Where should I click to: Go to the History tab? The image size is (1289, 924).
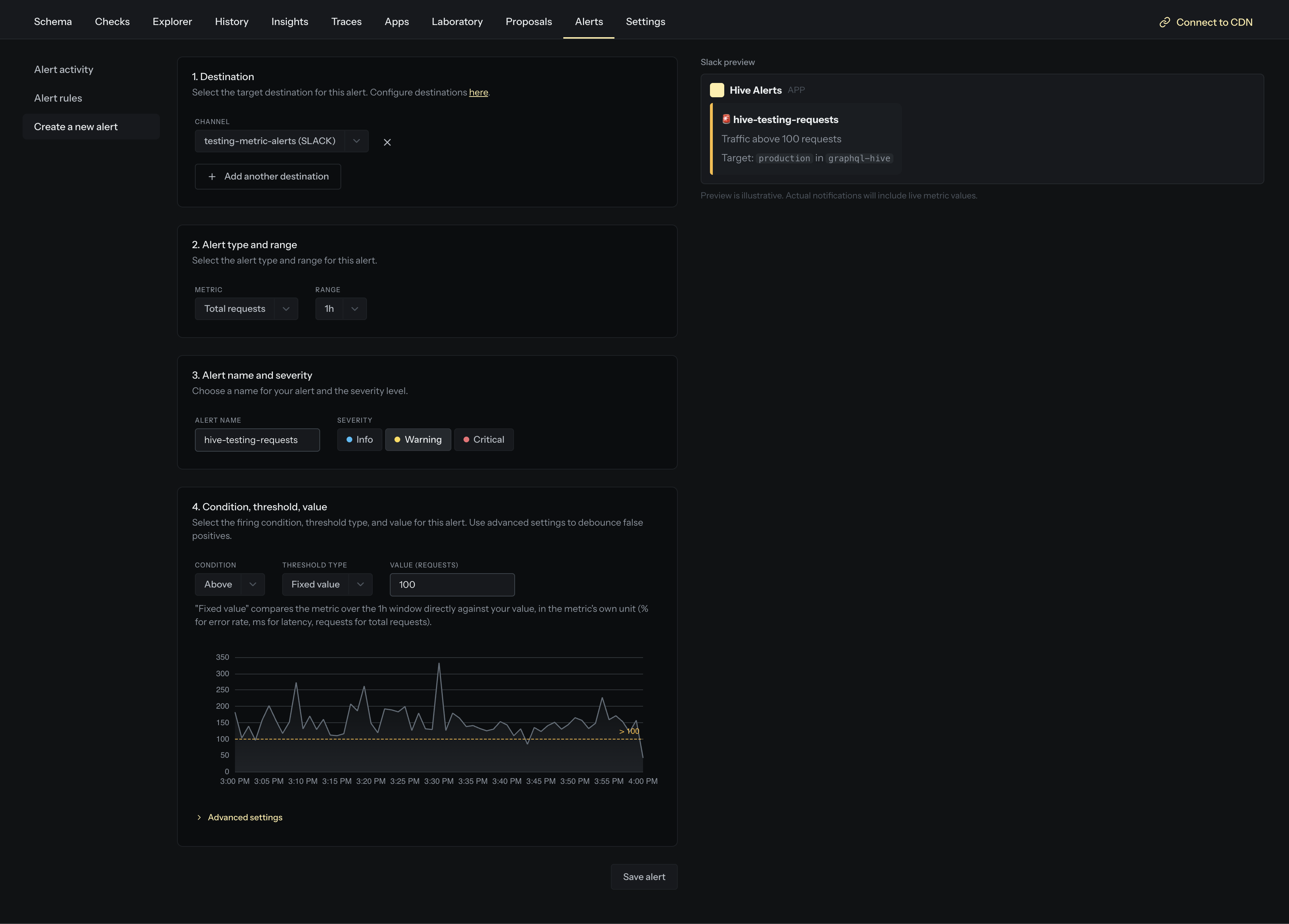click(231, 21)
